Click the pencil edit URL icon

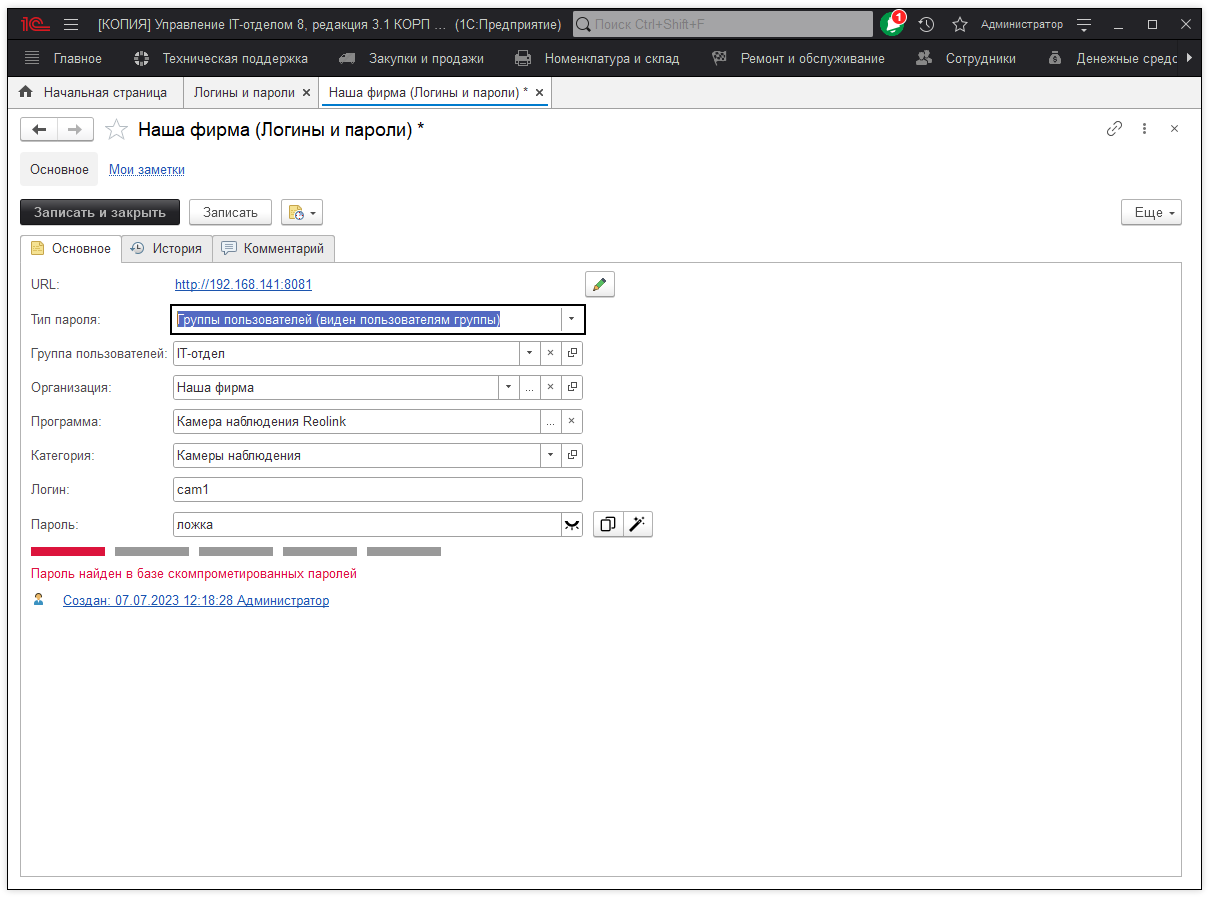[599, 285]
